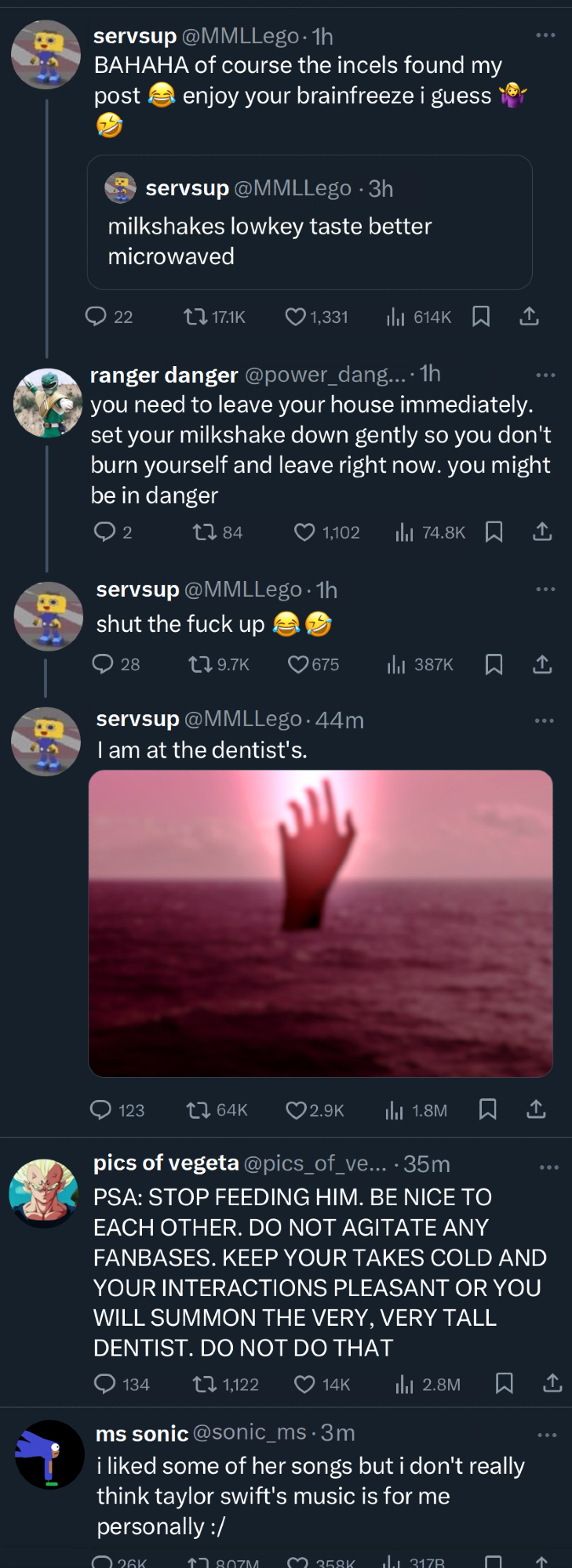The image size is (572, 1568).
Task: Open more options on ms sonic's tweet
Action: [547, 1436]
